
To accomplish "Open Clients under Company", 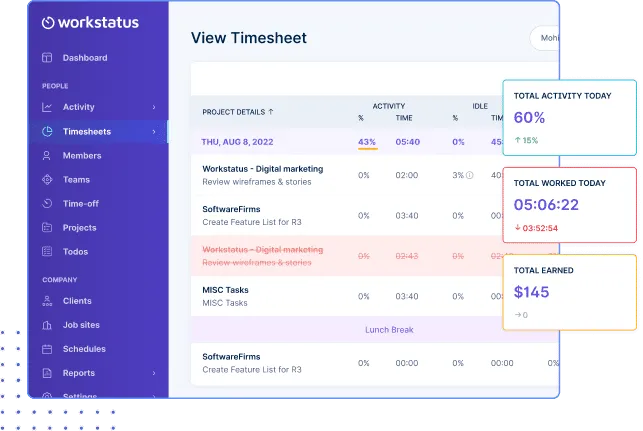I will point(77,301).
